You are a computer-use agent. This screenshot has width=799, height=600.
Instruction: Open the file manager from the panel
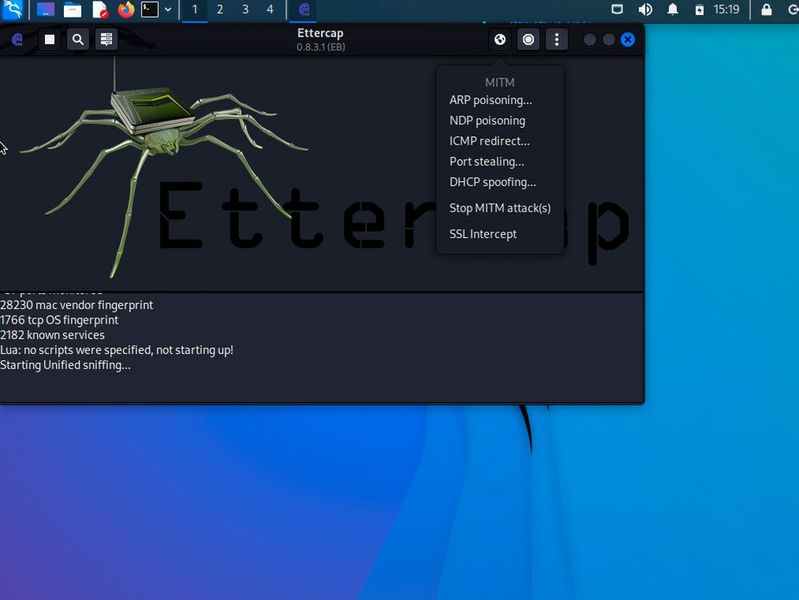[x=72, y=10]
